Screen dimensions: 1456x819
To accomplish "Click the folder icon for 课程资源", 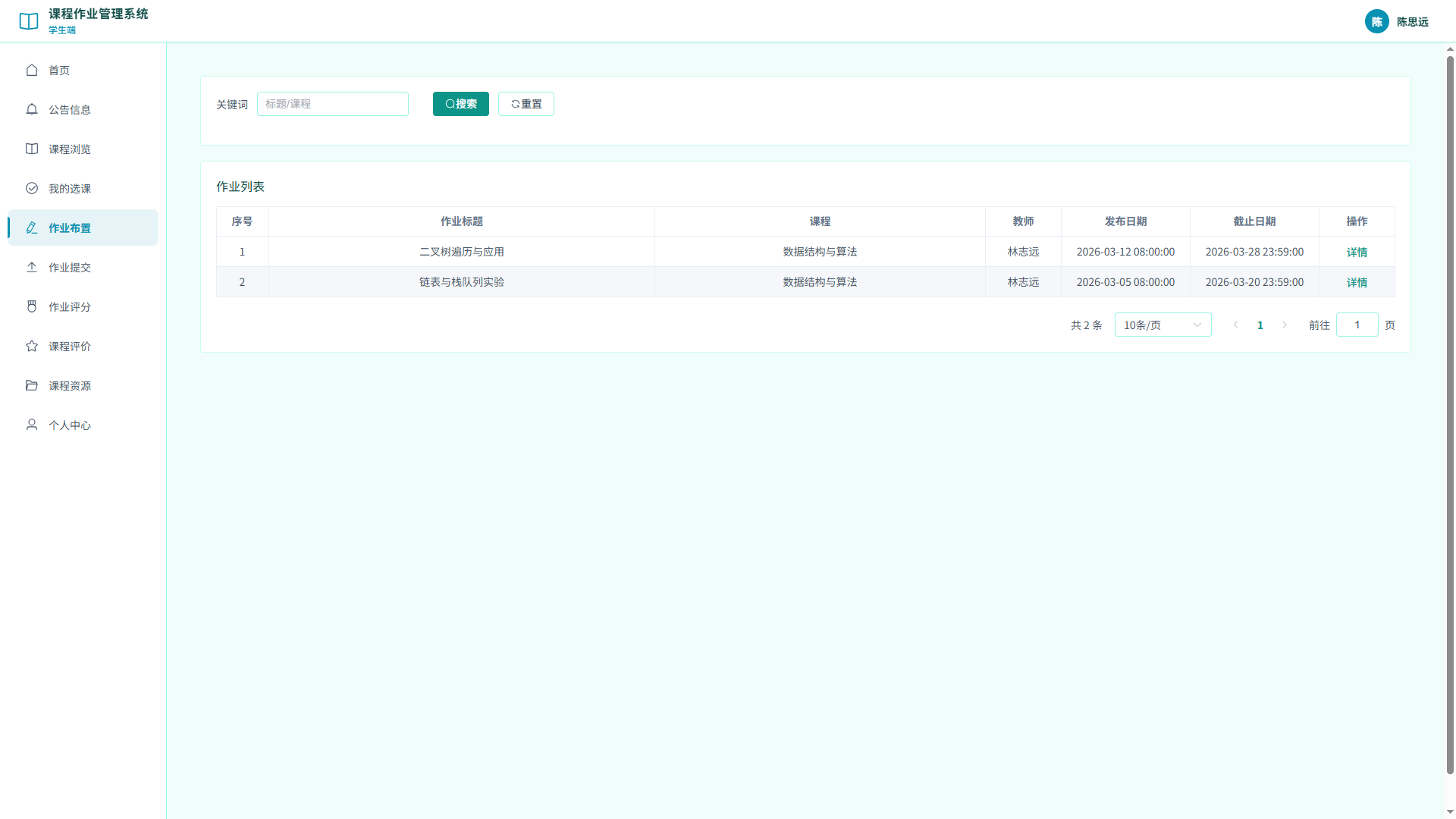I will [32, 385].
